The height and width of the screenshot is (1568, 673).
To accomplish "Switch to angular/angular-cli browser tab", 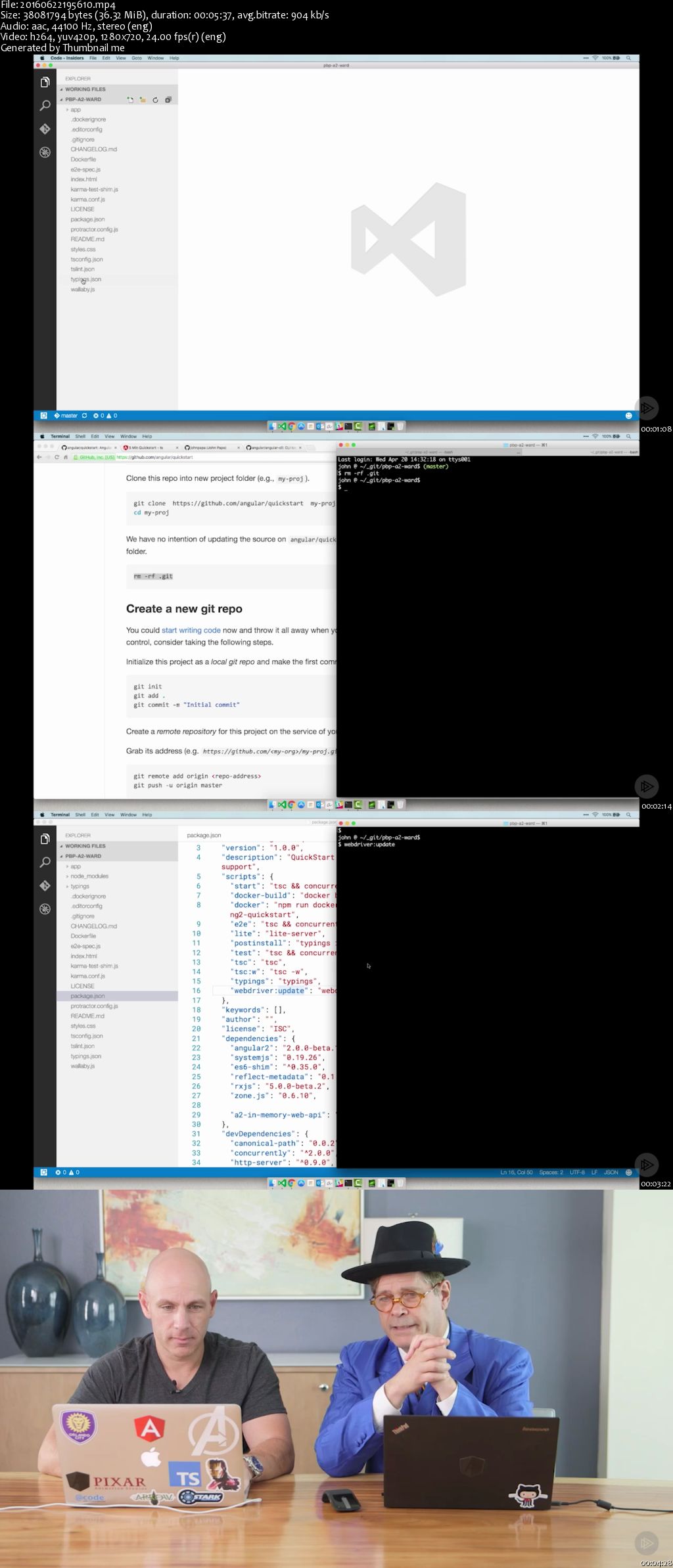I will click(x=272, y=447).
